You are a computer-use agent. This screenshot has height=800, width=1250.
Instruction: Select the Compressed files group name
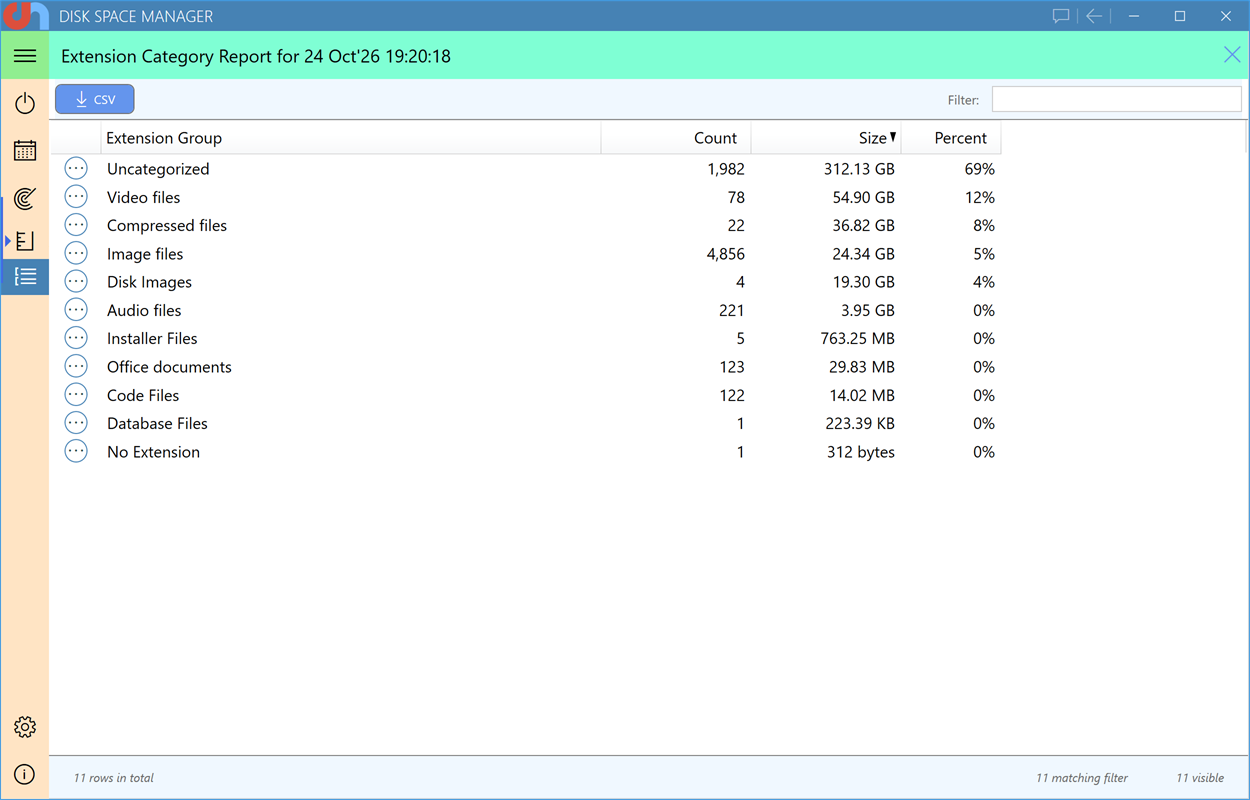click(167, 225)
